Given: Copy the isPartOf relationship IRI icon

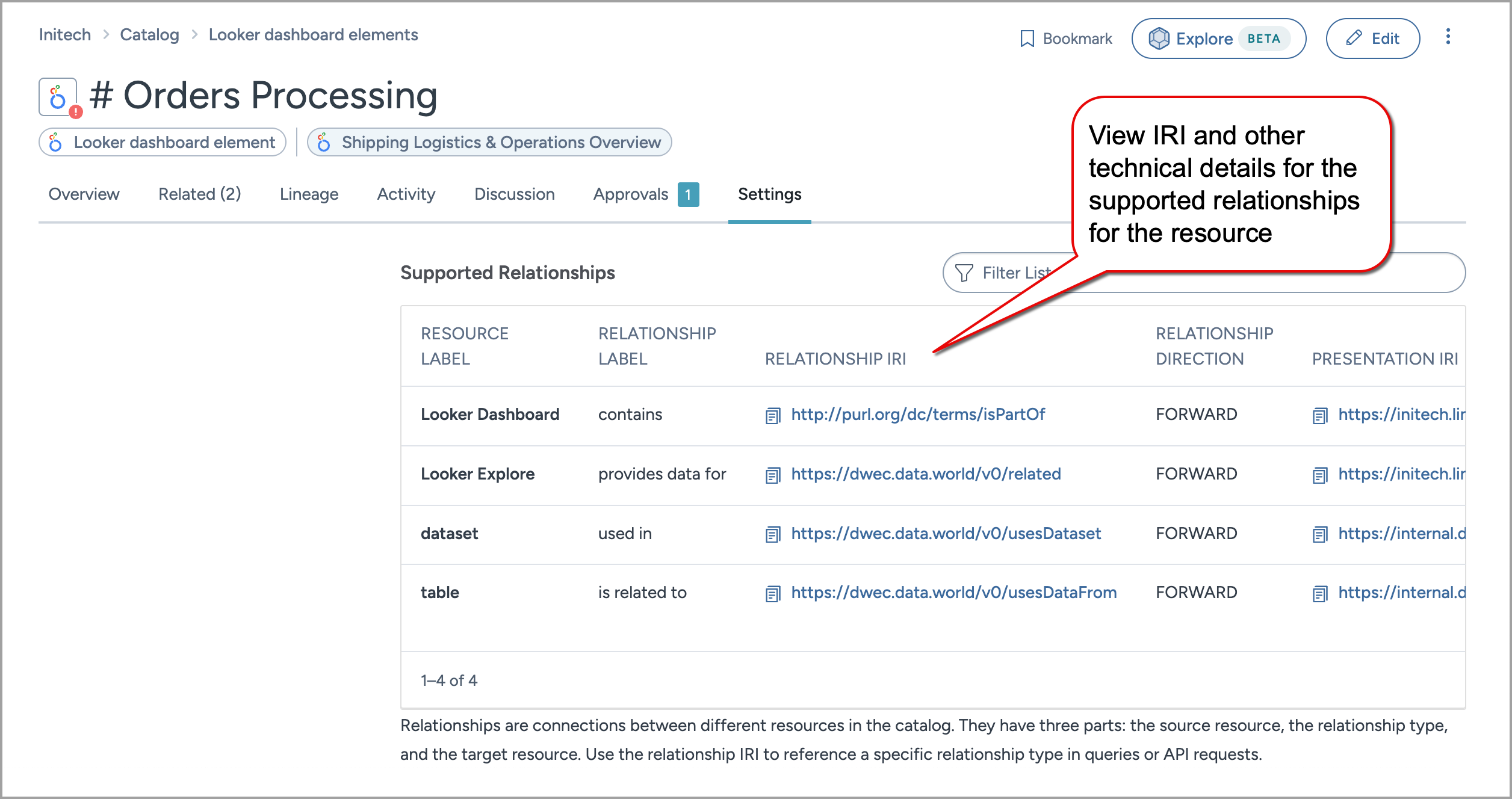Looking at the screenshot, I should [x=773, y=415].
